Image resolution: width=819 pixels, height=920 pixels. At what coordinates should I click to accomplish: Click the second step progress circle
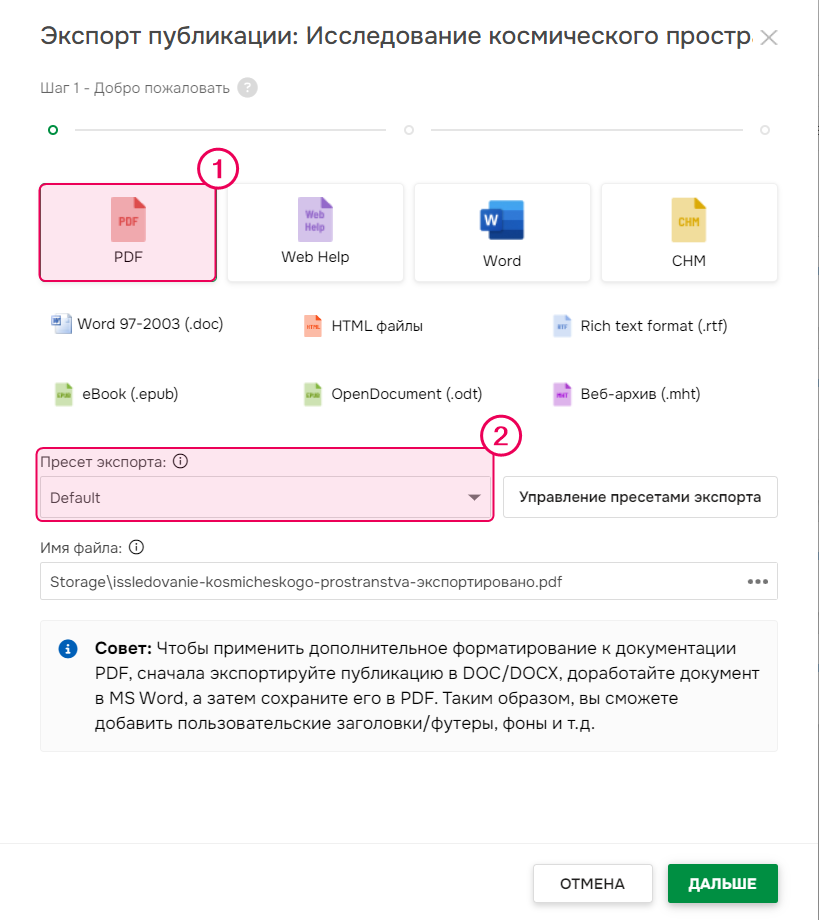pyautogui.click(x=408, y=130)
